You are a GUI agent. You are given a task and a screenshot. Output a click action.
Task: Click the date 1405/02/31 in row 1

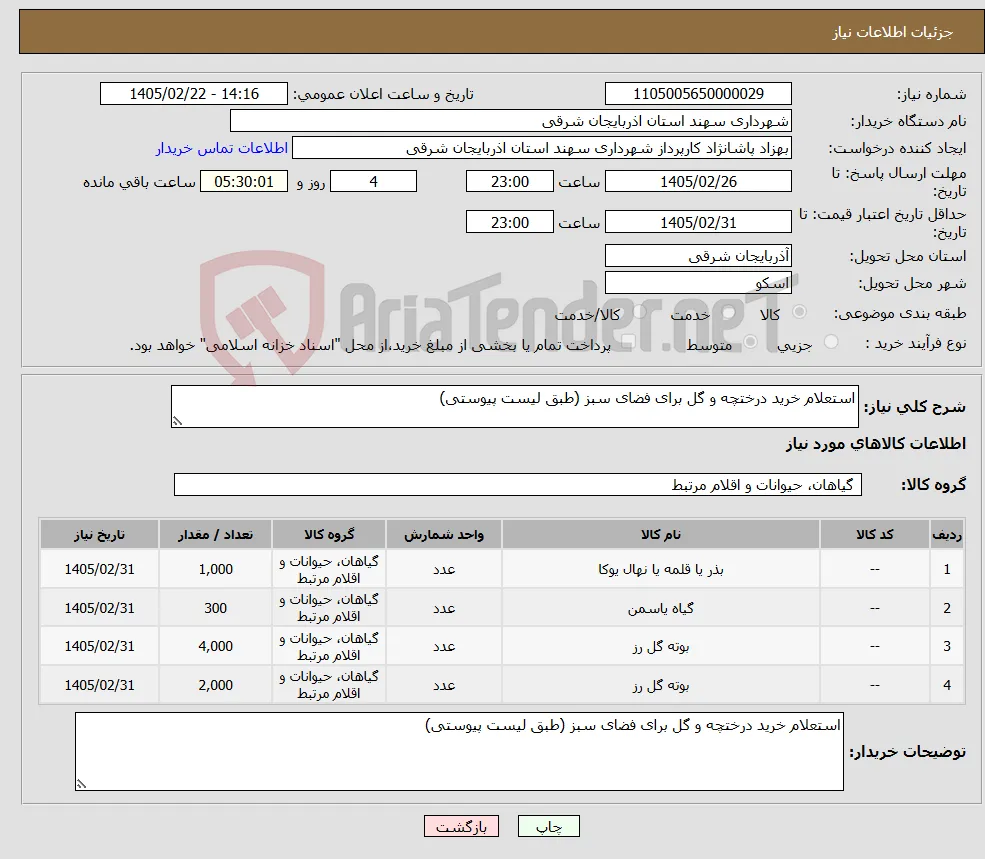pyautogui.click(x=99, y=569)
